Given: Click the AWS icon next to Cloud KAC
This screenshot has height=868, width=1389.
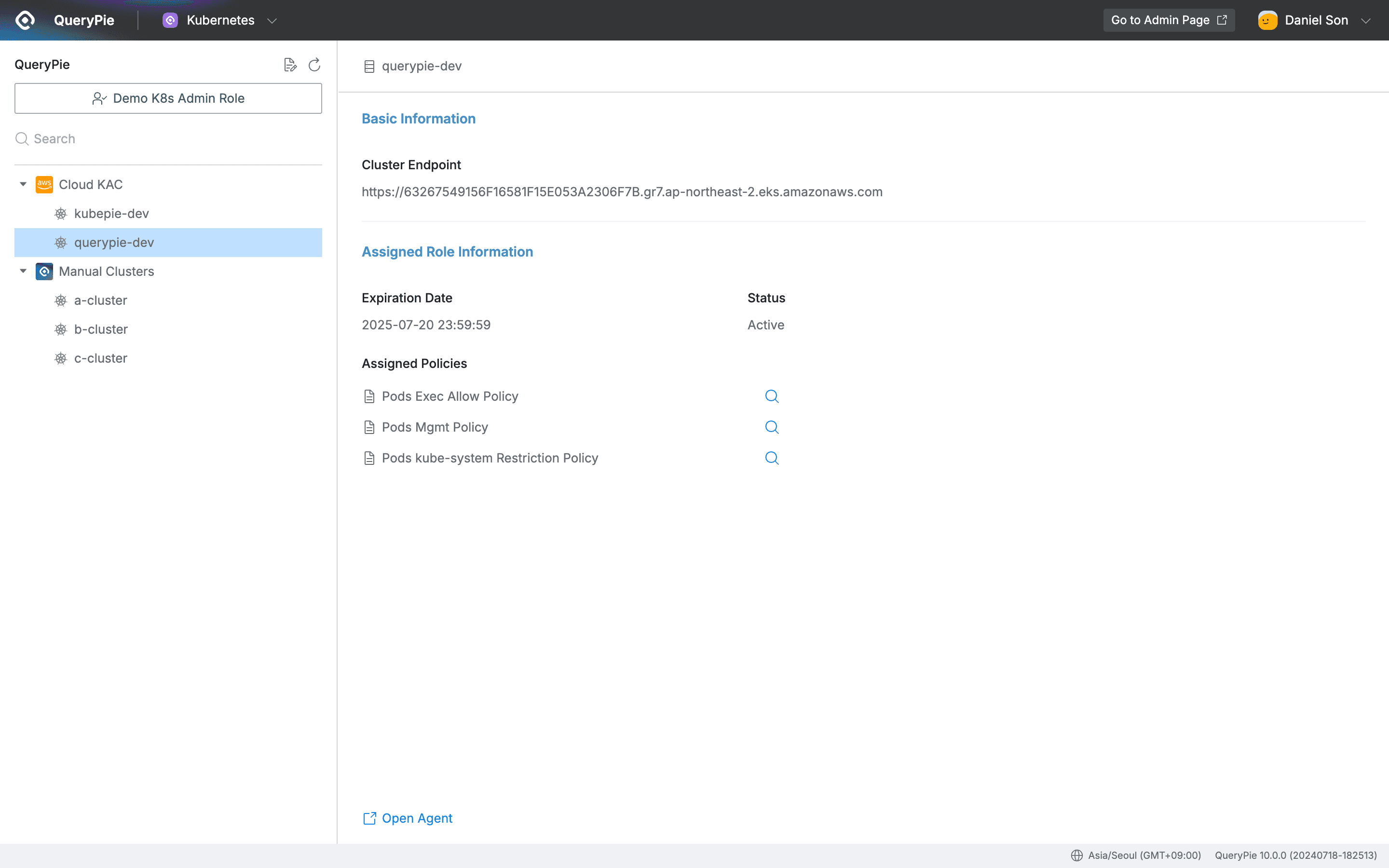Looking at the screenshot, I should point(44,184).
